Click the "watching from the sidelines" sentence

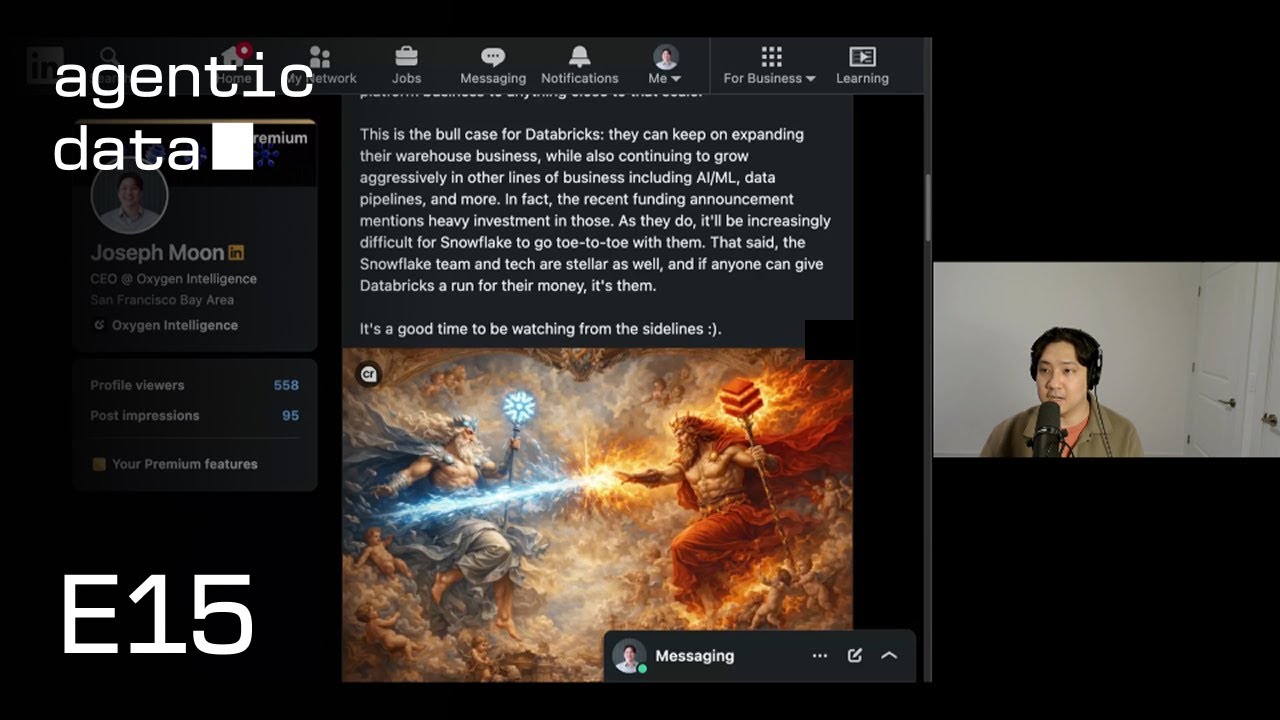coord(540,329)
